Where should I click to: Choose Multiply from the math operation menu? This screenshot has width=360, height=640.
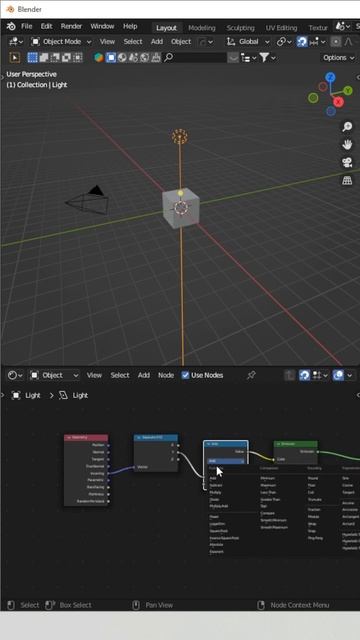point(216,492)
